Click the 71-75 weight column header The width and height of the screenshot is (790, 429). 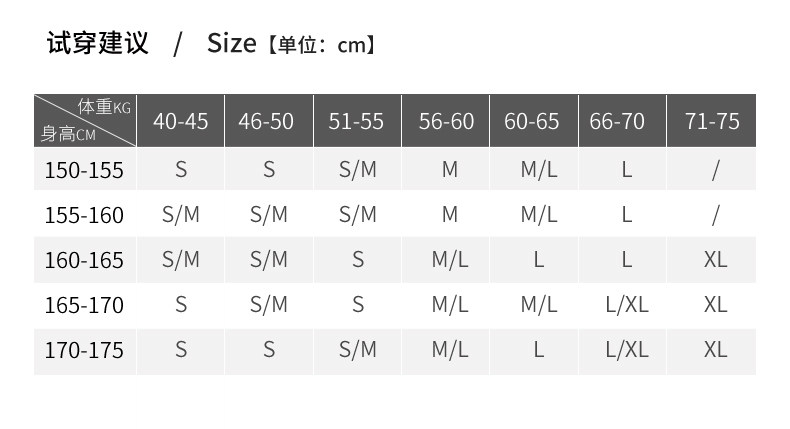point(712,121)
